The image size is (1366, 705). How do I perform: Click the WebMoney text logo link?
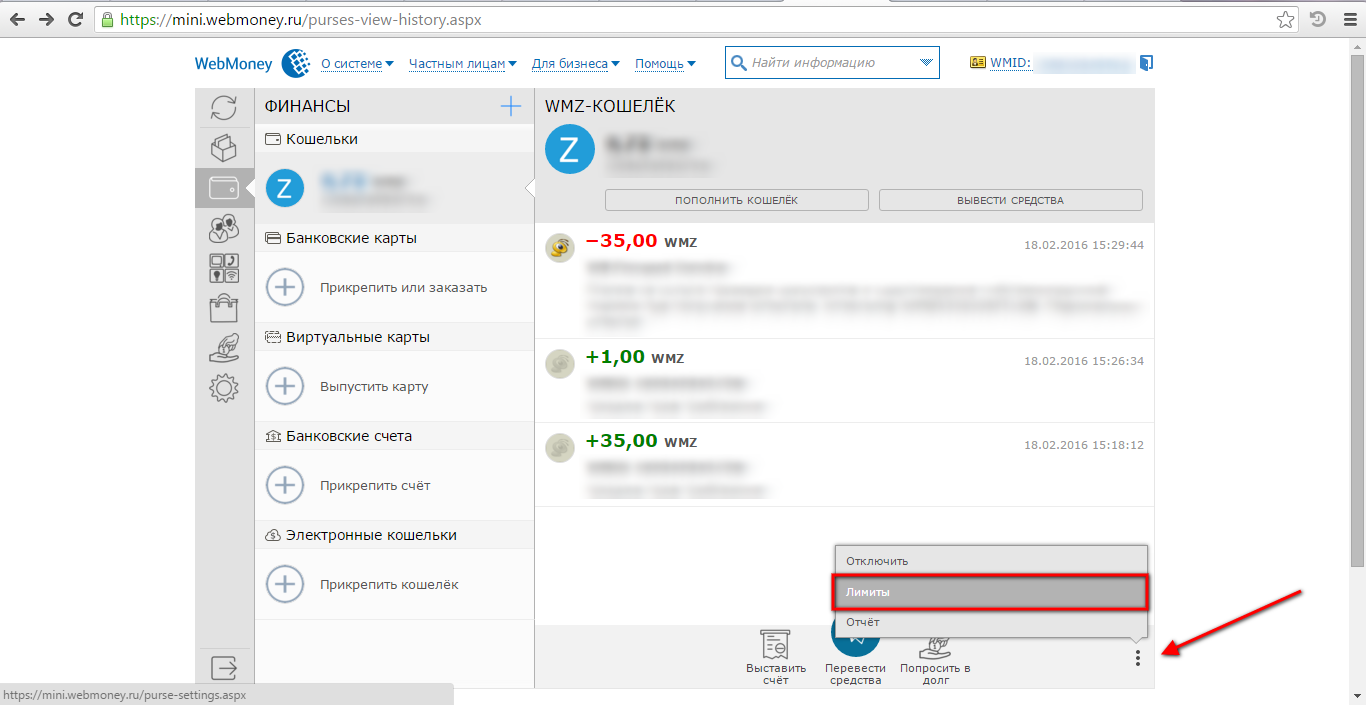pyautogui.click(x=233, y=64)
